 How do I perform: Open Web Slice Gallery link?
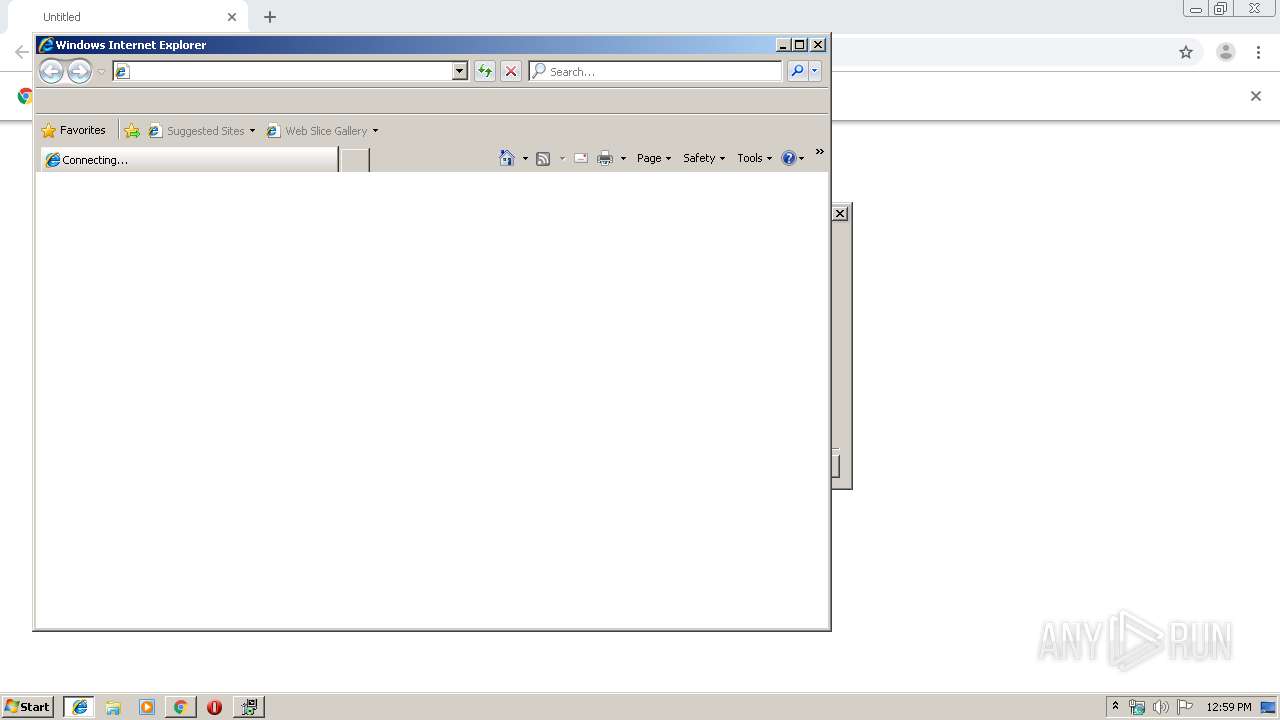click(x=317, y=131)
